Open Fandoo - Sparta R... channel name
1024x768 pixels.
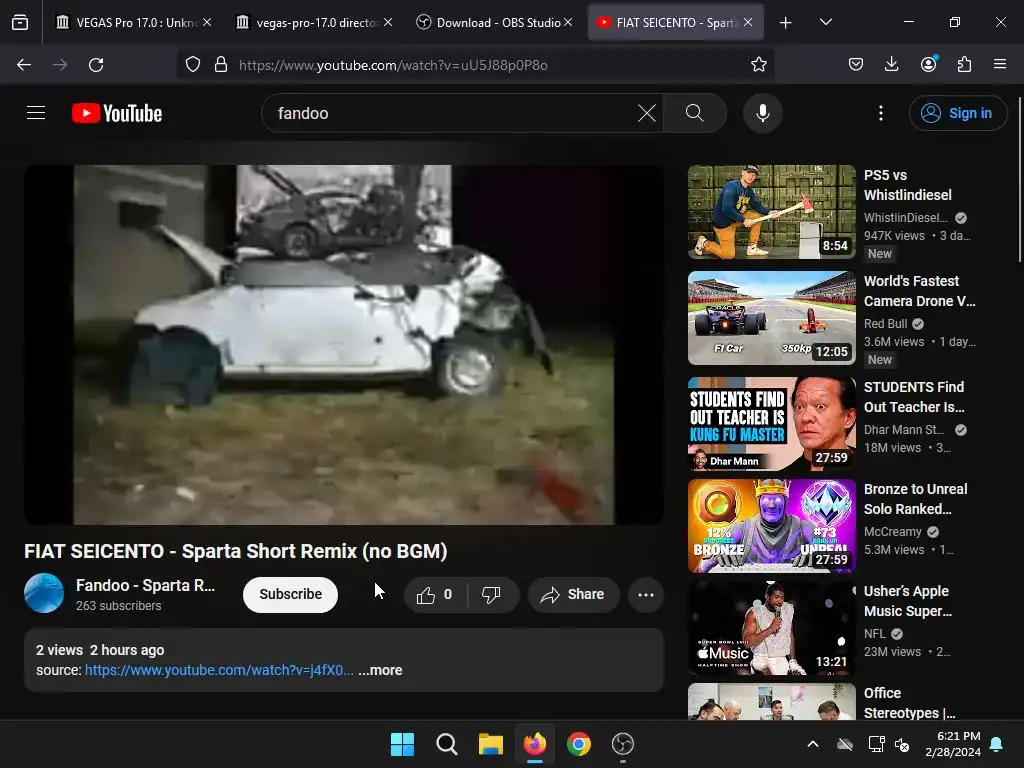pyautogui.click(x=145, y=586)
